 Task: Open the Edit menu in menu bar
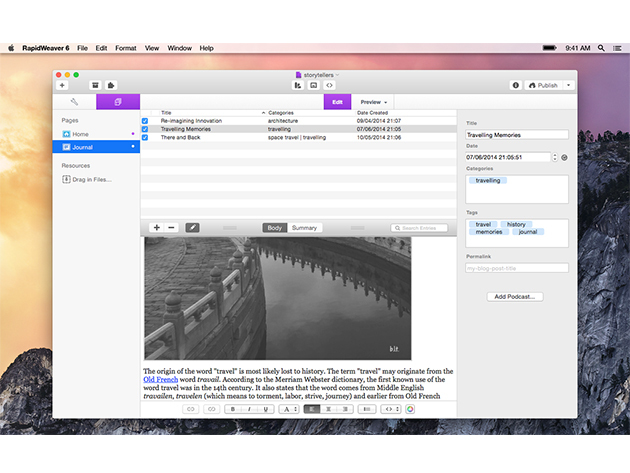pyautogui.click(x=101, y=48)
